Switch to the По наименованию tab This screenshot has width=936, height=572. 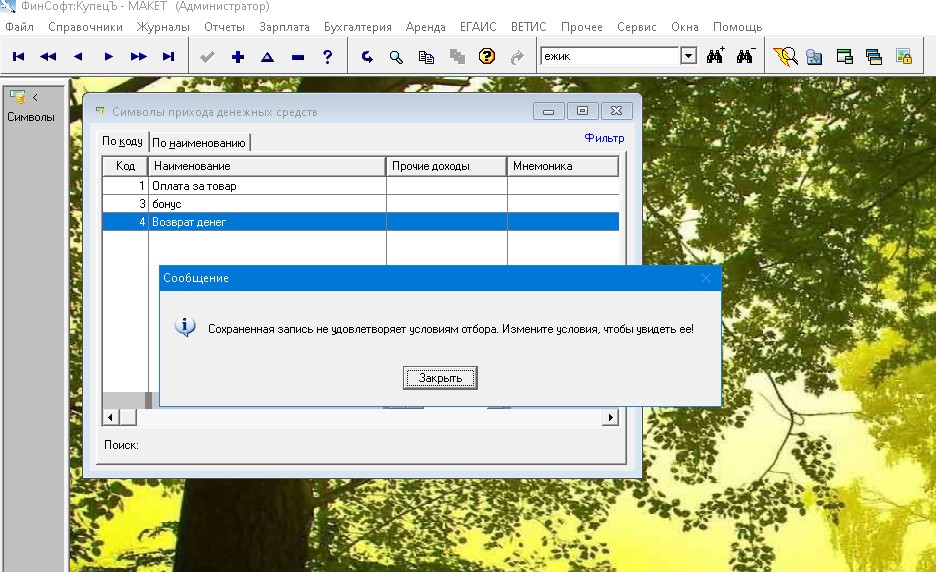(199, 143)
